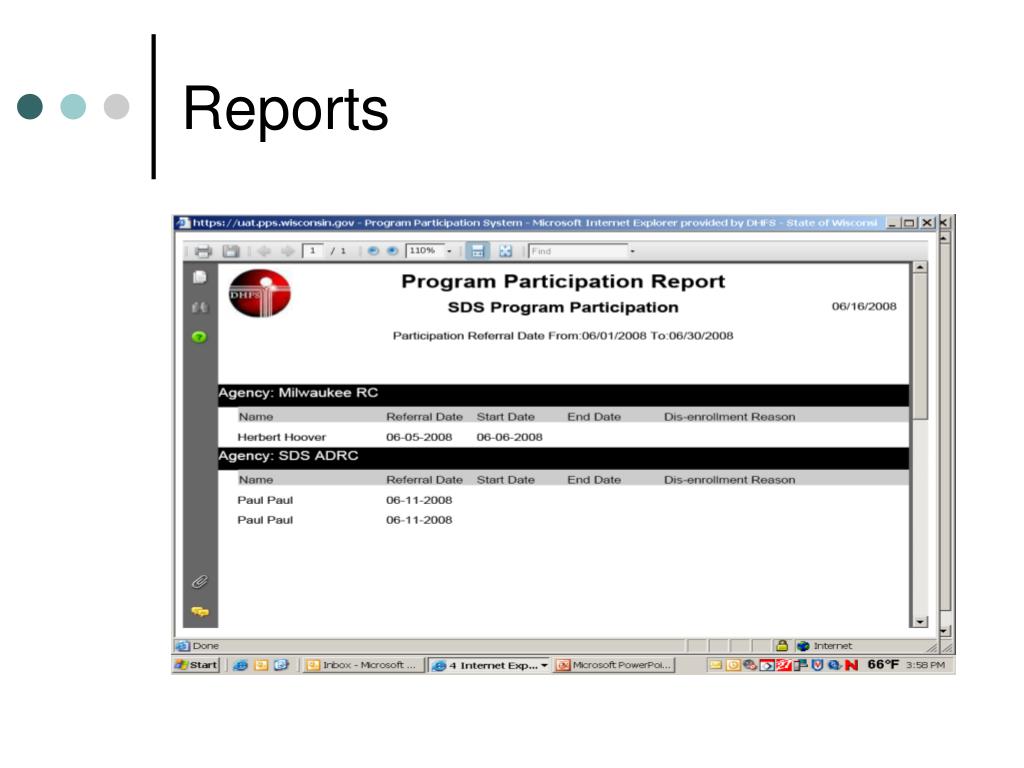Click the outer window scroll down arrow
1024x768 pixels.
945,631
